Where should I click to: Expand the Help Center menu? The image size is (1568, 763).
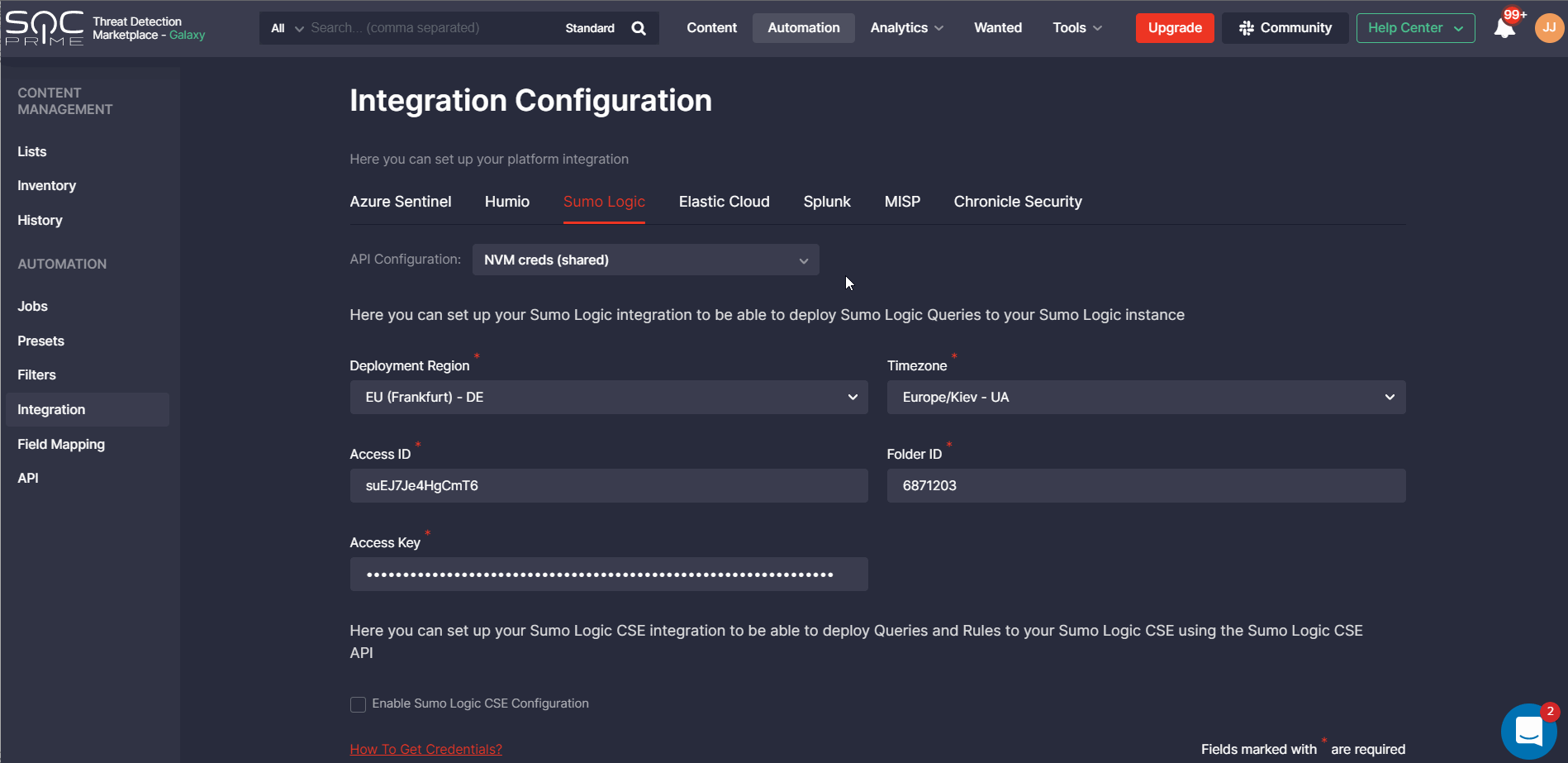point(1414,28)
